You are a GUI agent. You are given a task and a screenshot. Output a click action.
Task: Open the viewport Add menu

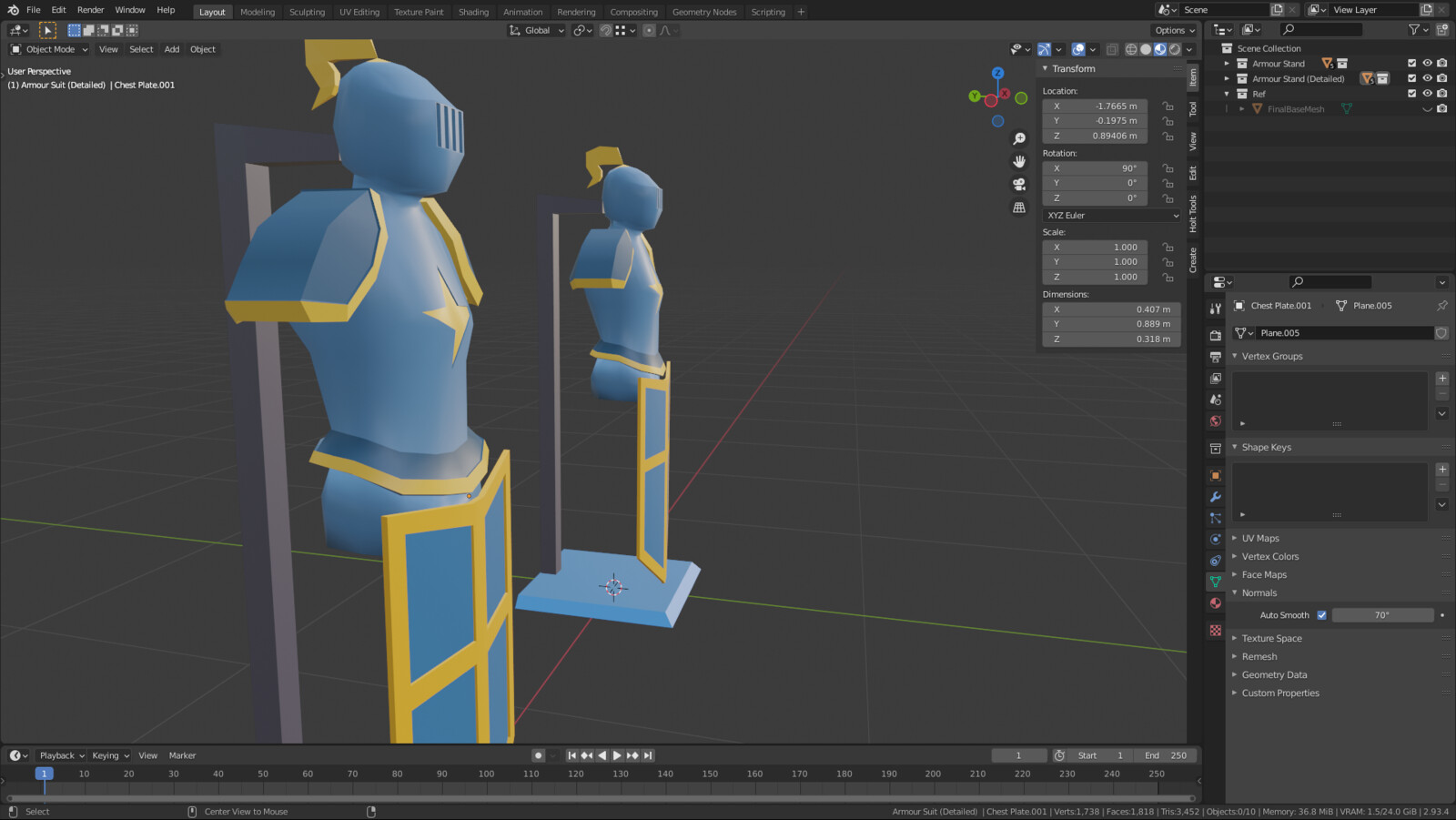point(172,49)
